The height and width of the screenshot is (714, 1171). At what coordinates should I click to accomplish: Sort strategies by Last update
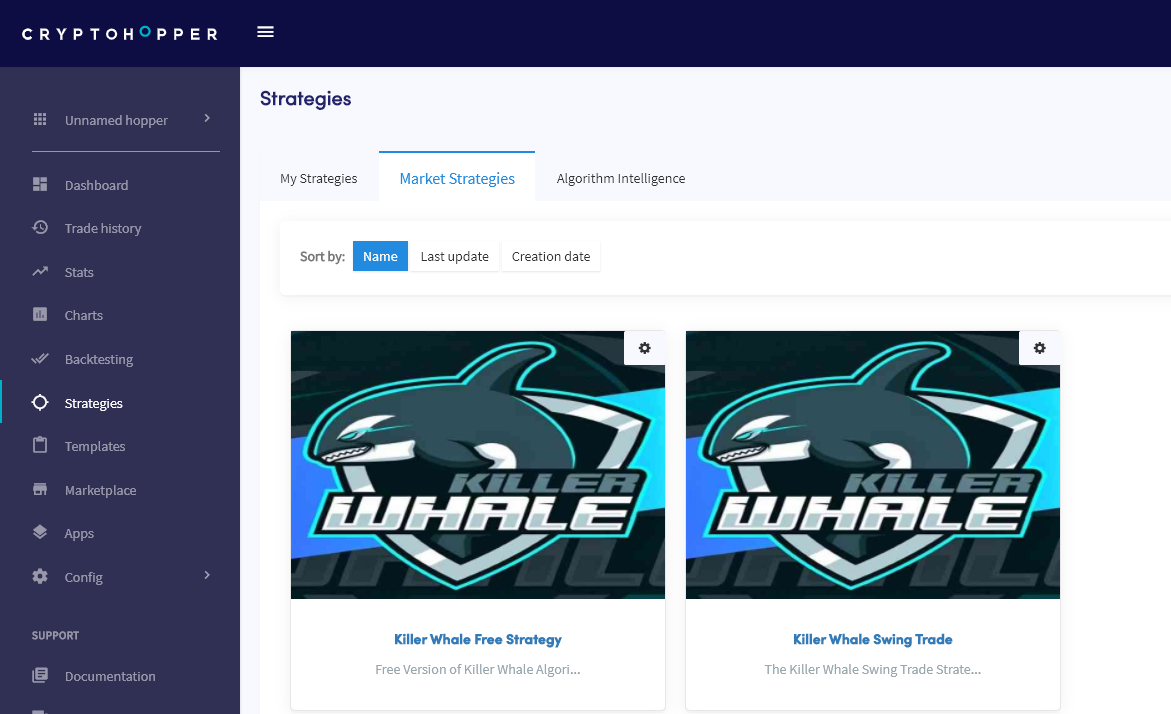pyautogui.click(x=454, y=256)
